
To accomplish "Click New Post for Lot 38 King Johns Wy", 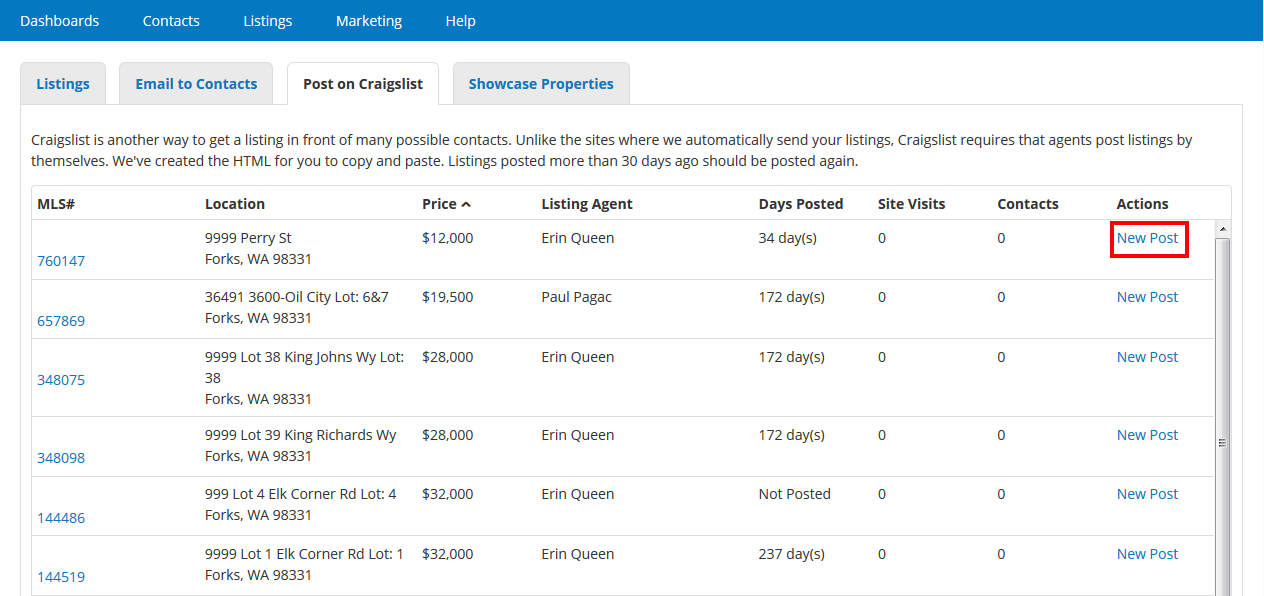I will [1148, 357].
